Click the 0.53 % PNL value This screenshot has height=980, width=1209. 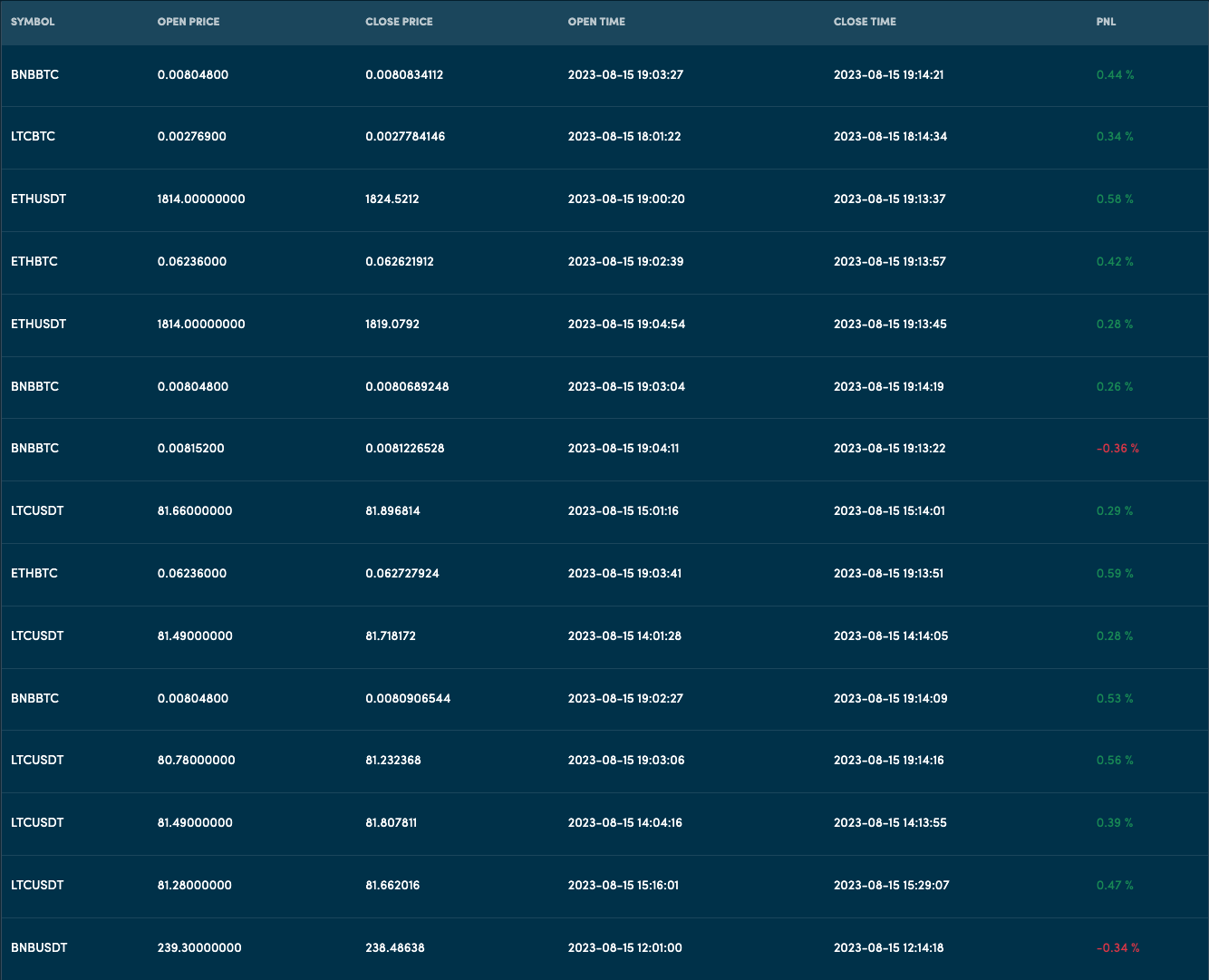[1115, 699]
